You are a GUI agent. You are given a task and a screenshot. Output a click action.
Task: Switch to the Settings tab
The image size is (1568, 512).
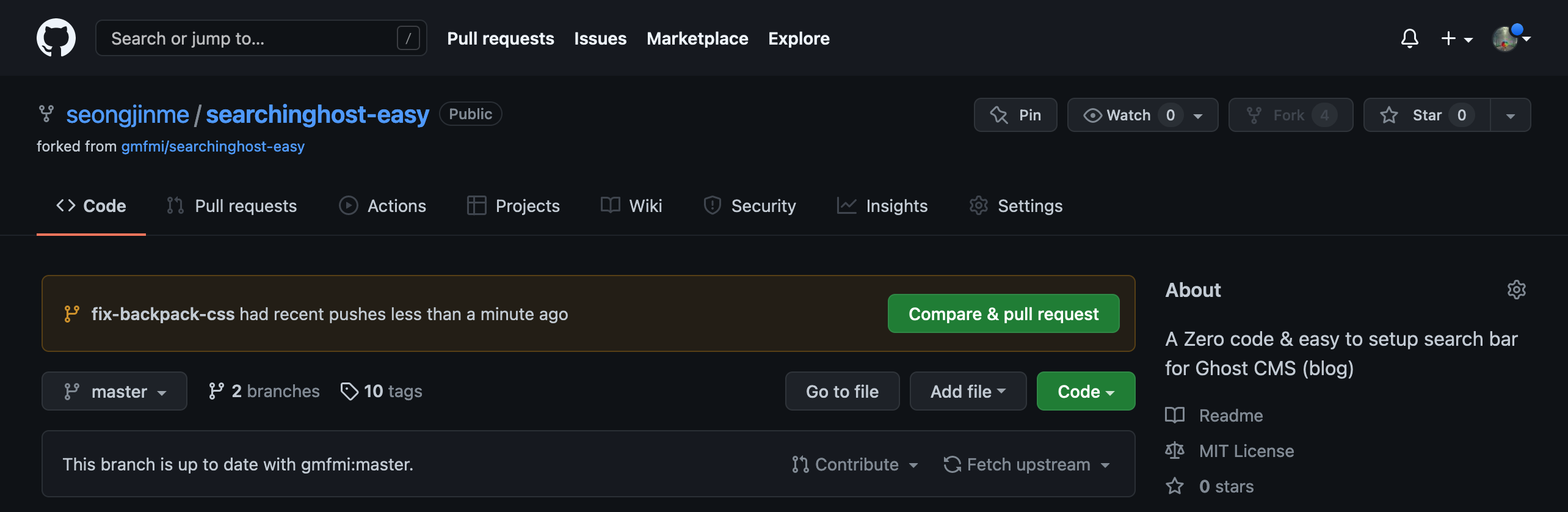[1016, 206]
